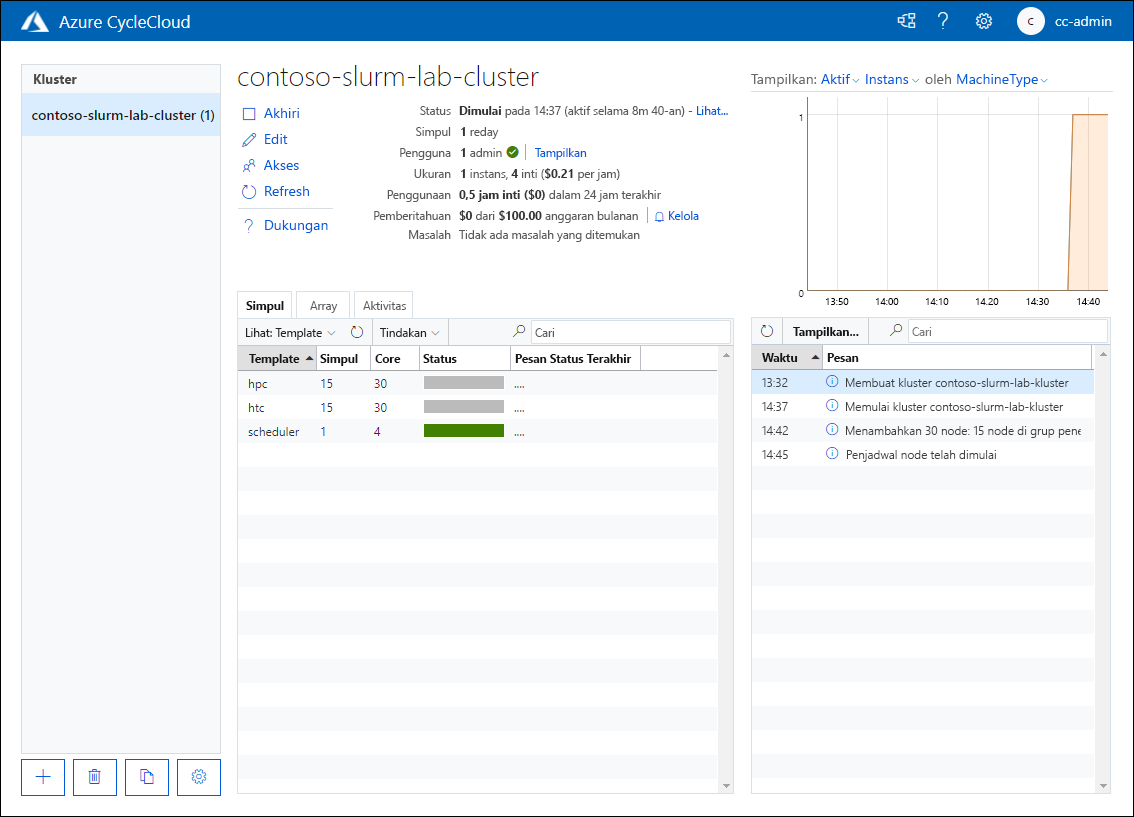This screenshot has width=1134, height=817.
Task: Click the scheduler green status bar
Action: pos(463,430)
